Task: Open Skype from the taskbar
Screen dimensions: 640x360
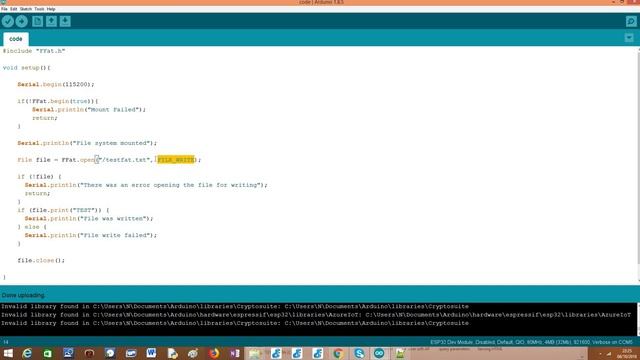Action: click(x=359, y=353)
